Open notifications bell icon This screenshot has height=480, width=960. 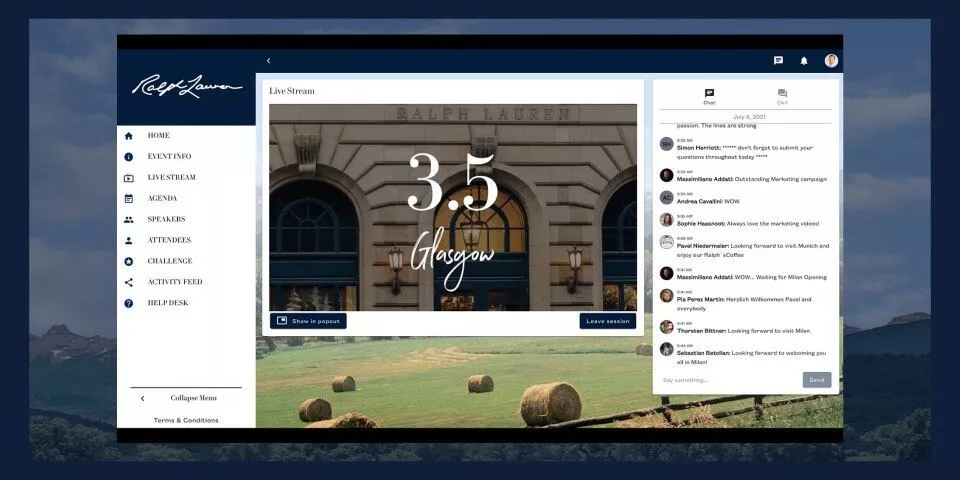click(804, 61)
